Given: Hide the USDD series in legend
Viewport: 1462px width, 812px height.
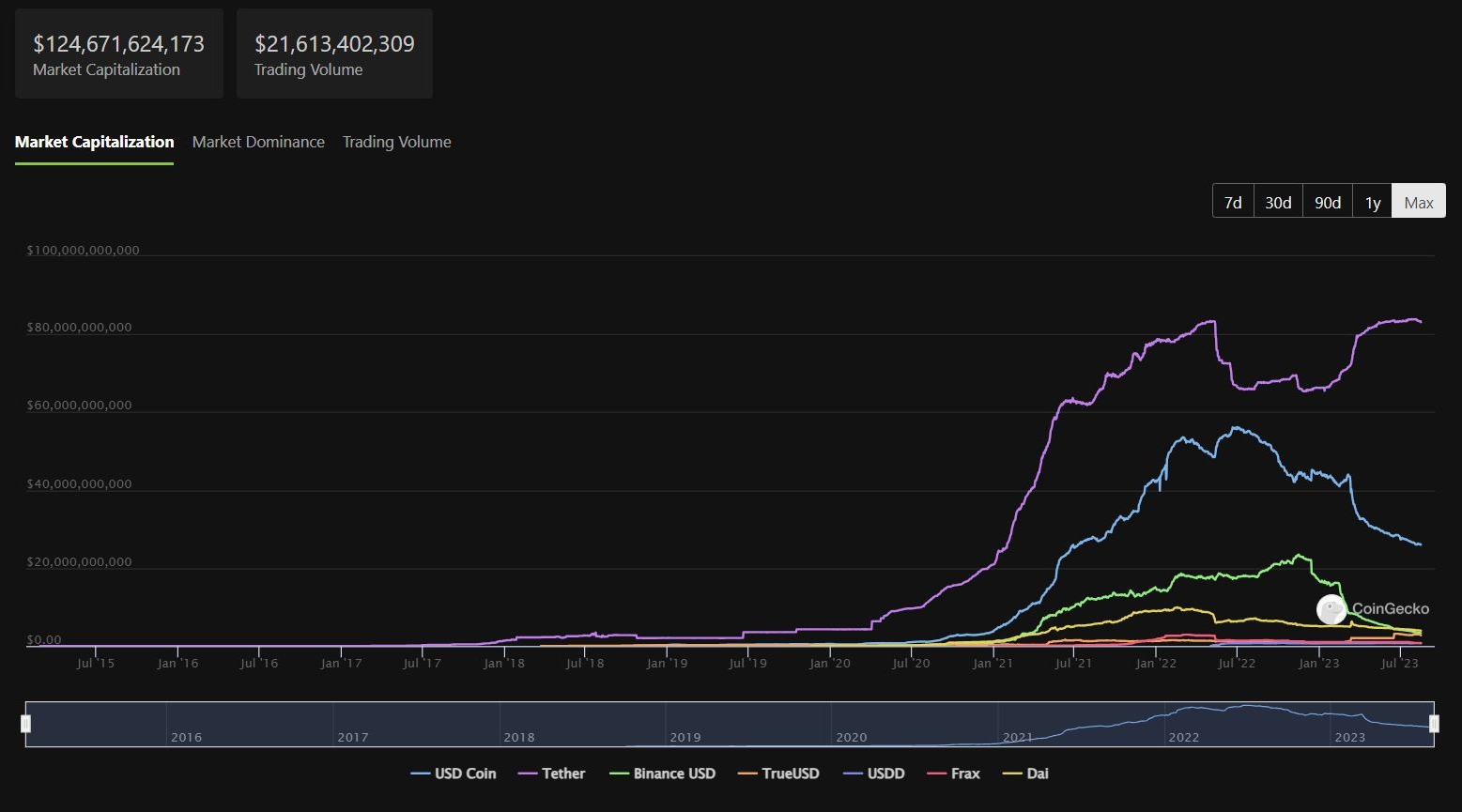Looking at the screenshot, I should point(874,774).
